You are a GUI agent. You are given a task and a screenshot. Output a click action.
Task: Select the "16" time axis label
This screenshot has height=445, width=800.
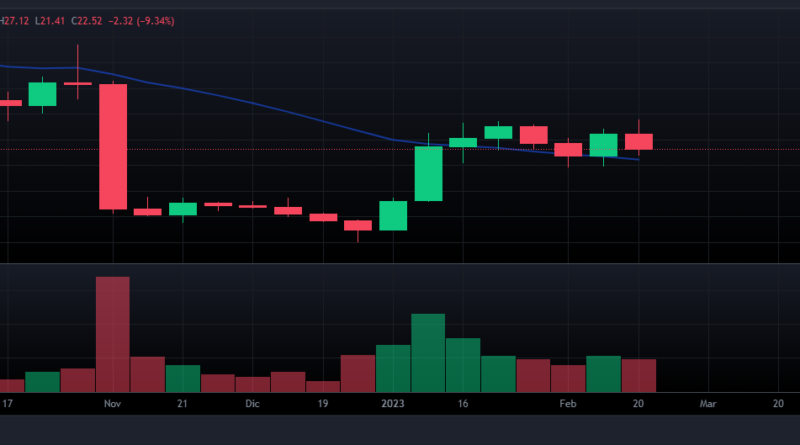pyautogui.click(x=463, y=404)
